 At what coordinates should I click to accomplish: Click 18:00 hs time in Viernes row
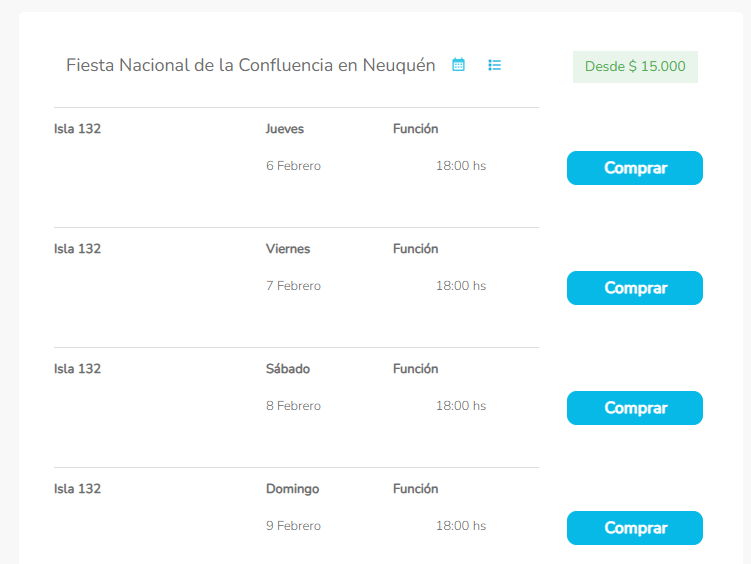click(x=460, y=286)
